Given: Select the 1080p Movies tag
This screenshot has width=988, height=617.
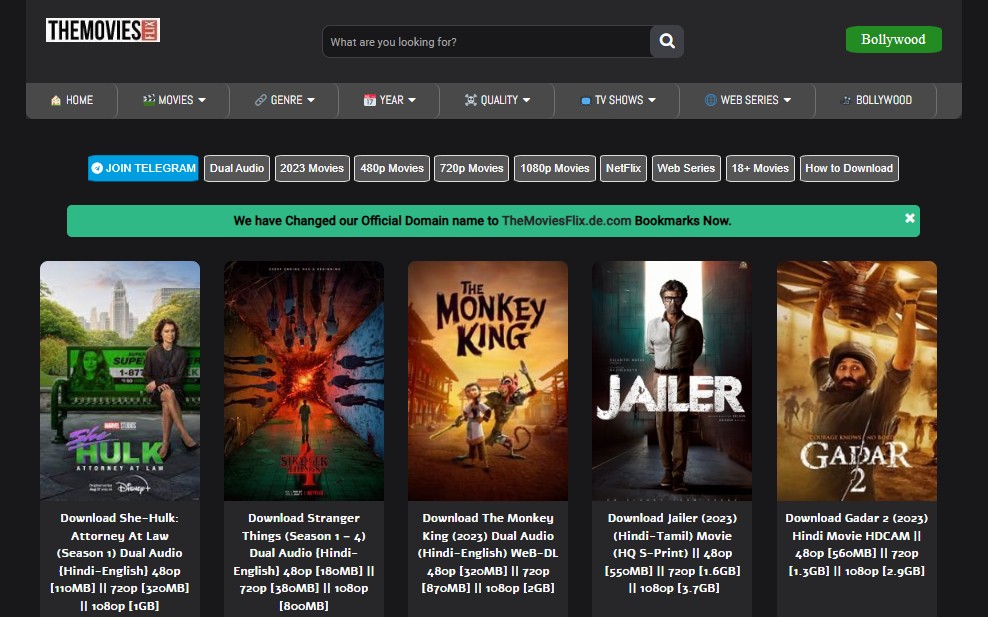Looking at the screenshot, I should (554, 168).
